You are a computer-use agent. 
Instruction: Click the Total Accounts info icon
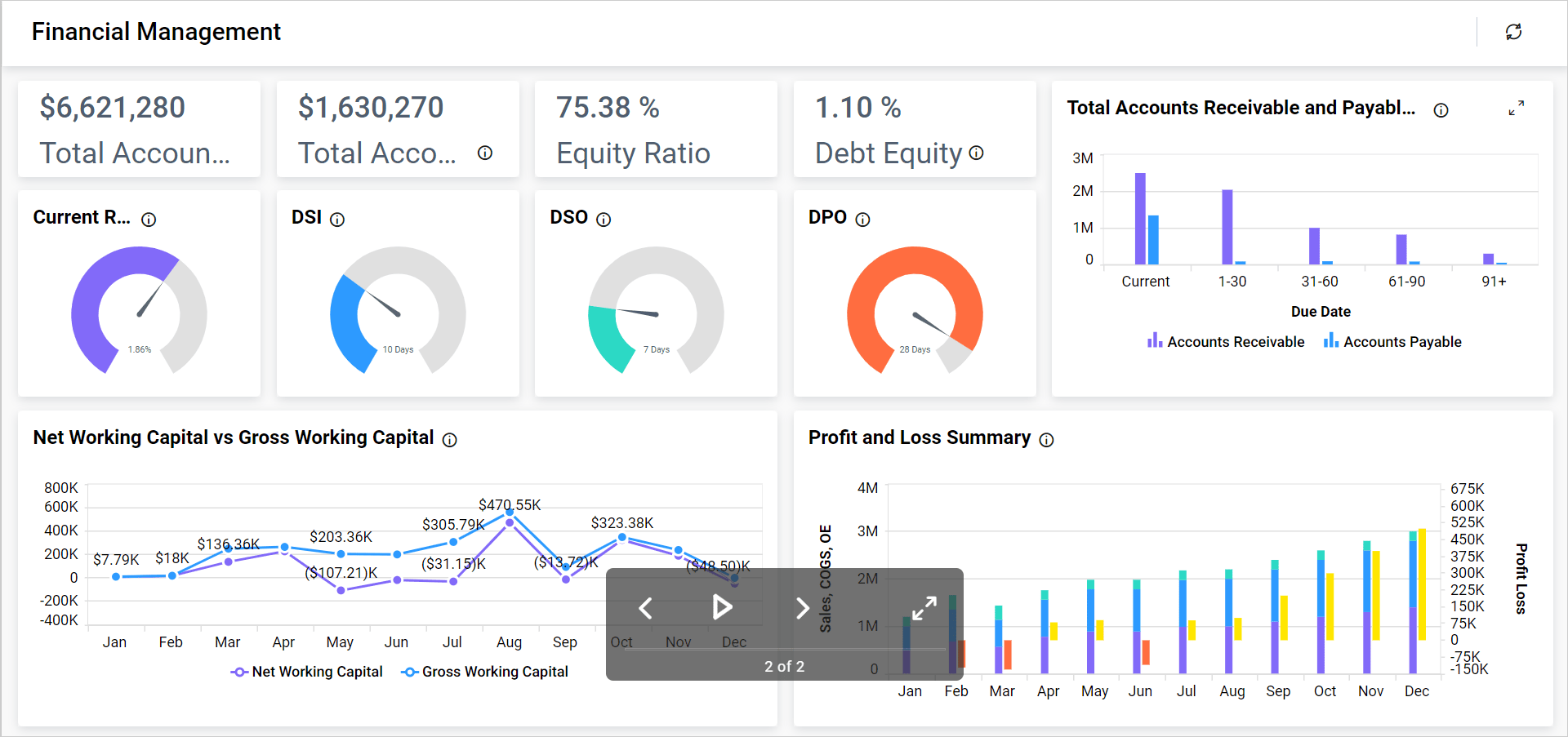485,153
